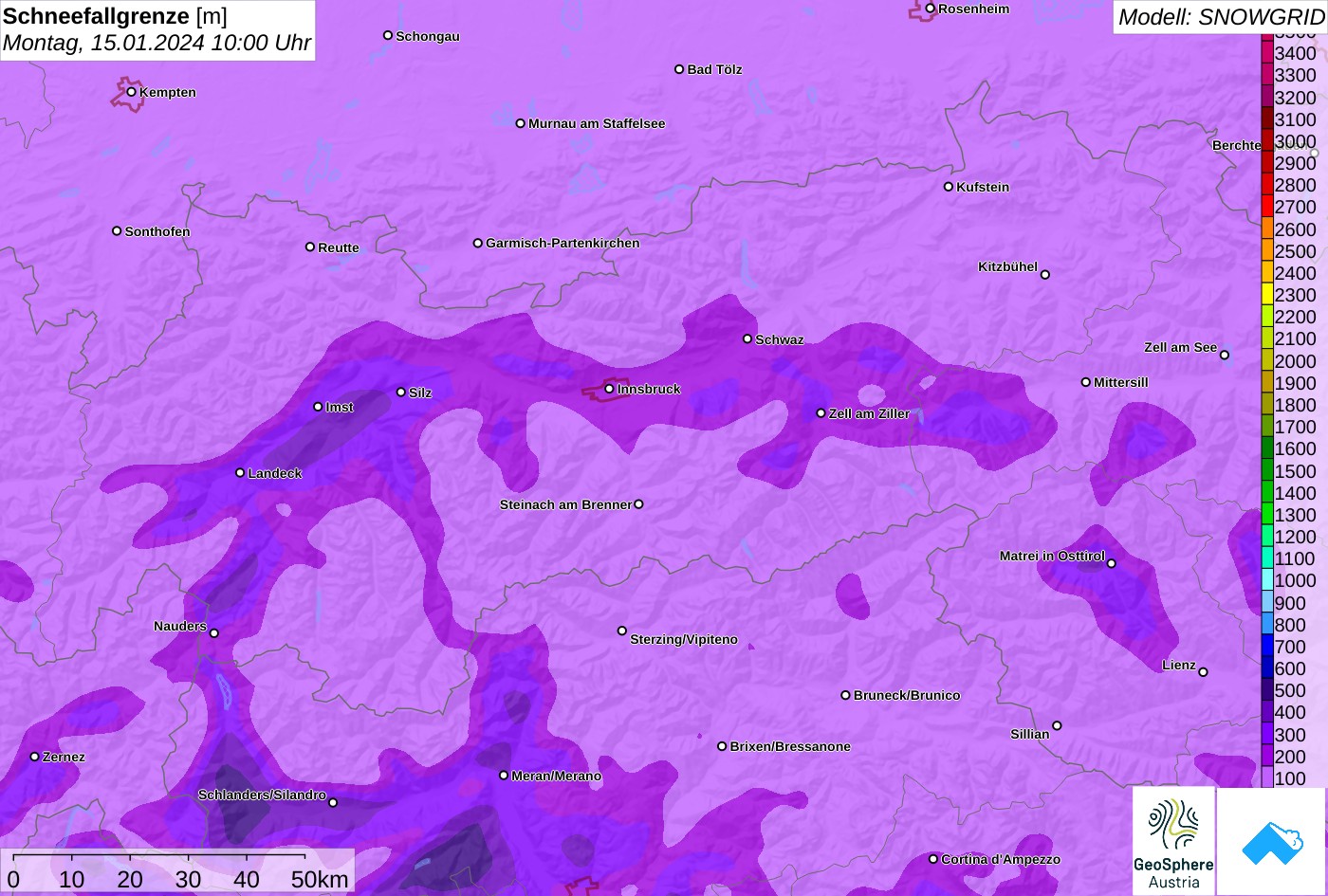Select the red 2700 legend swatch
This screenshot has width=1328, height=896.
1266,207
